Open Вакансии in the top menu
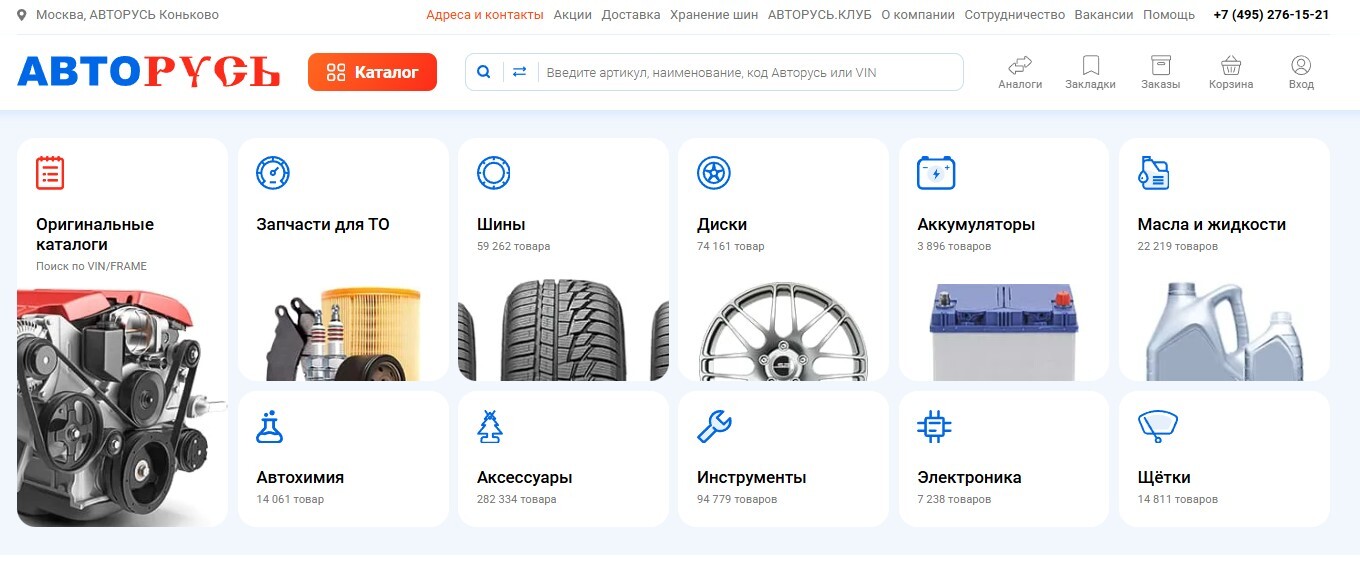 tap(1104, 15)
